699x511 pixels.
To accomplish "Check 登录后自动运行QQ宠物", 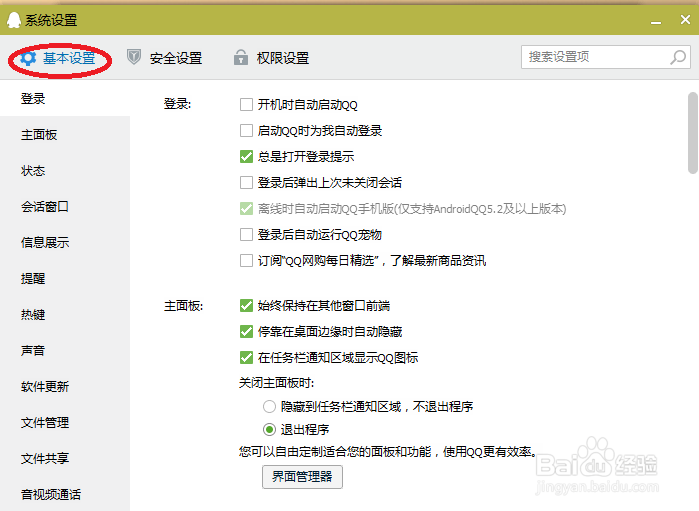I will (247, 235).
